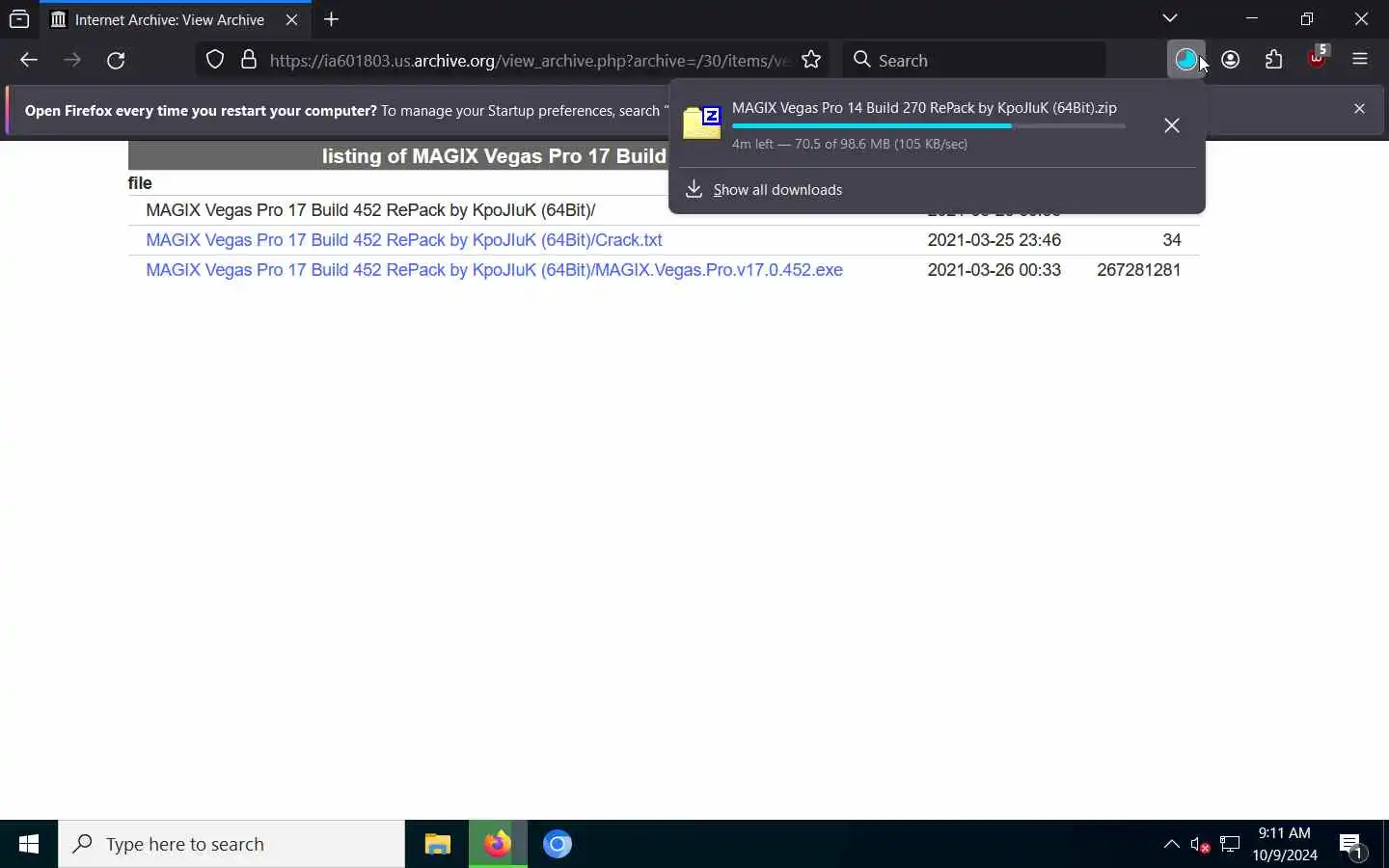1389x868 pixels.
Task: Minimize the Firefox window
Action: click(x=1252, y=18)
